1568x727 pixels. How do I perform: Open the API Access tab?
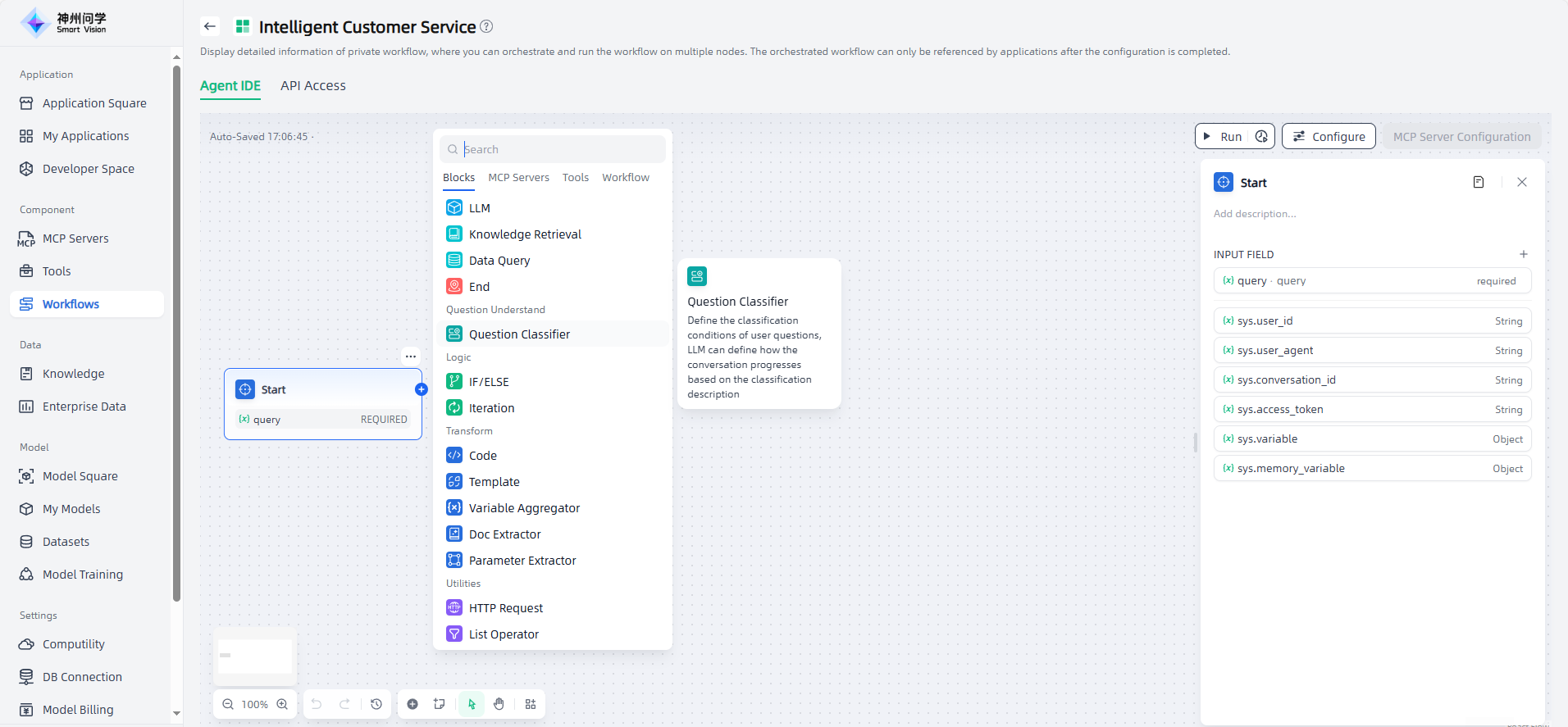(312, 86)
